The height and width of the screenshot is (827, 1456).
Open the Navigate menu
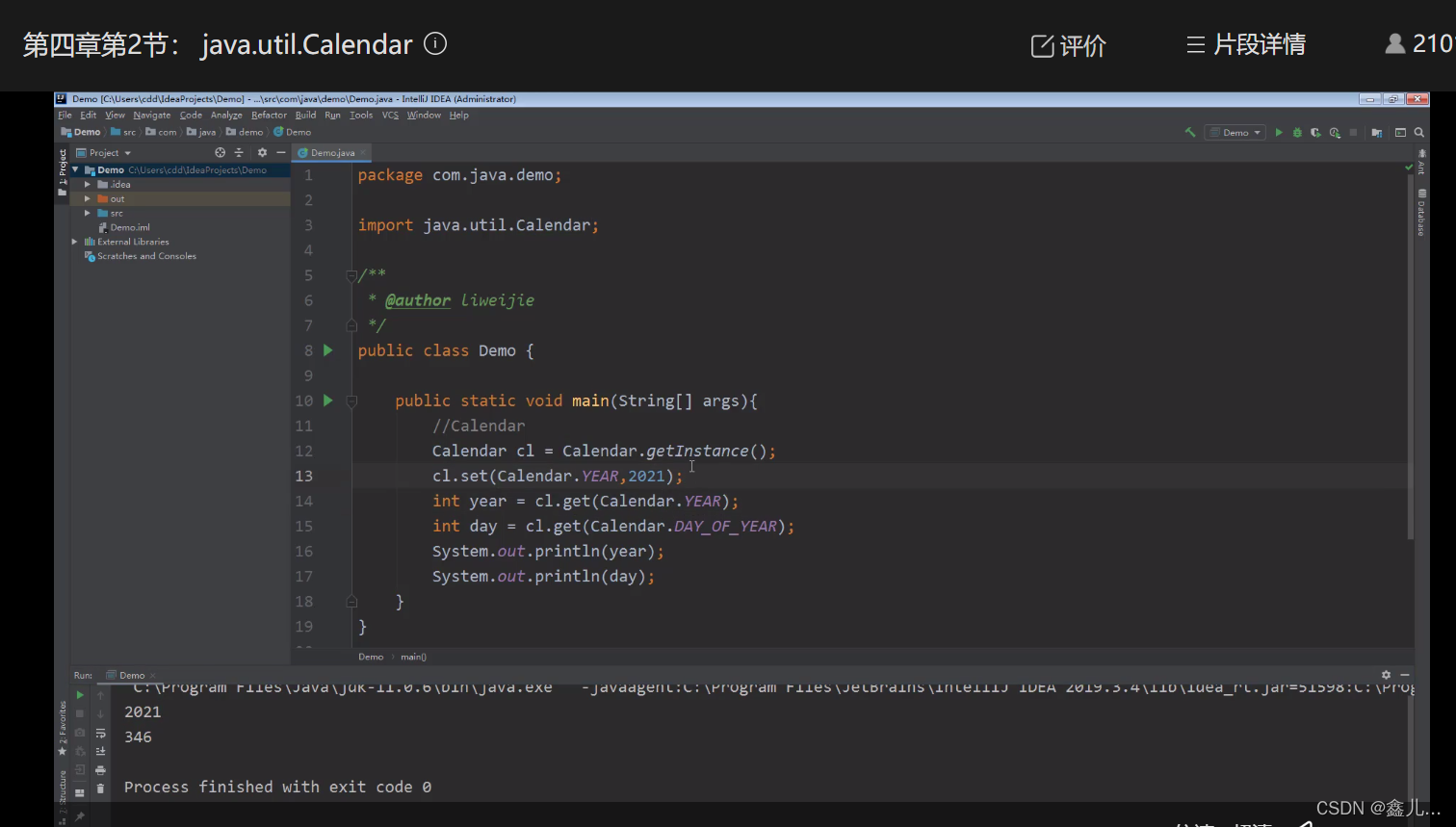coord(151,115)
